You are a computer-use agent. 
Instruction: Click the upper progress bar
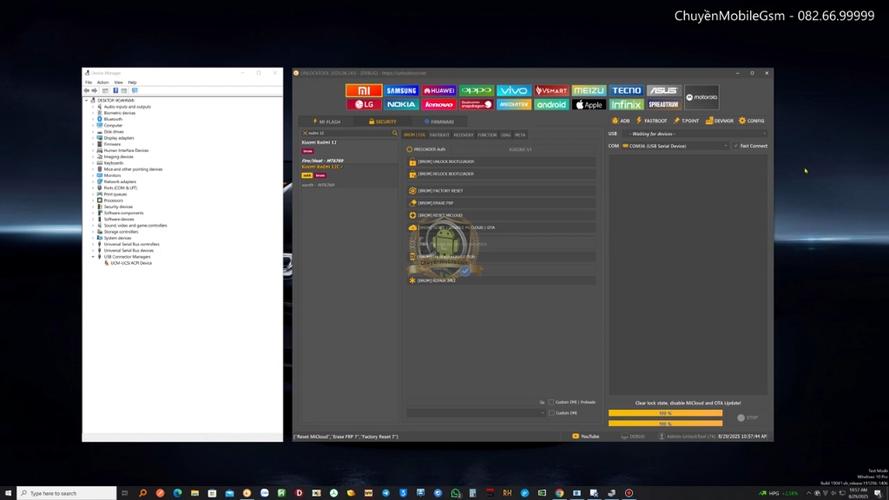point(666,413)
